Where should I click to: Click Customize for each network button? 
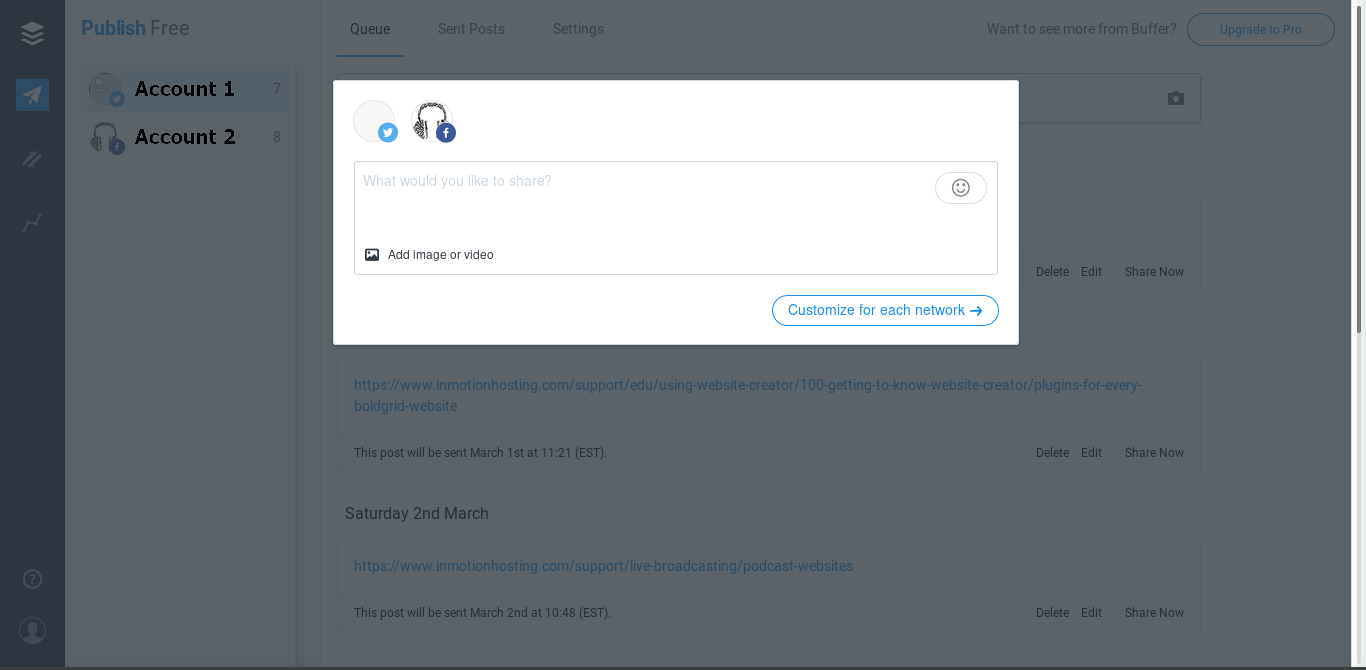[885, 310]
